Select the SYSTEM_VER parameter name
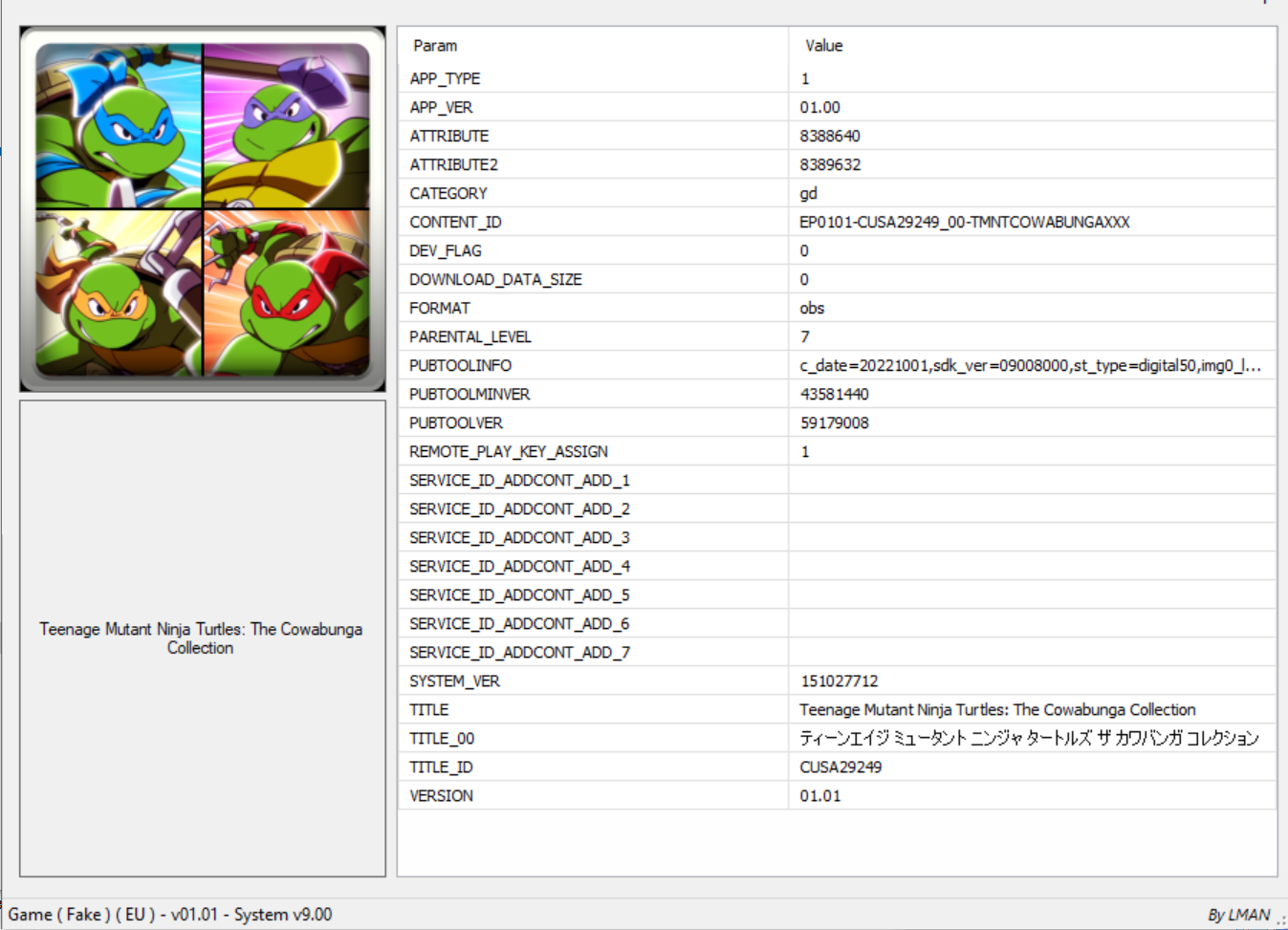Viewport: 1288px width, 930px height. 454,681
